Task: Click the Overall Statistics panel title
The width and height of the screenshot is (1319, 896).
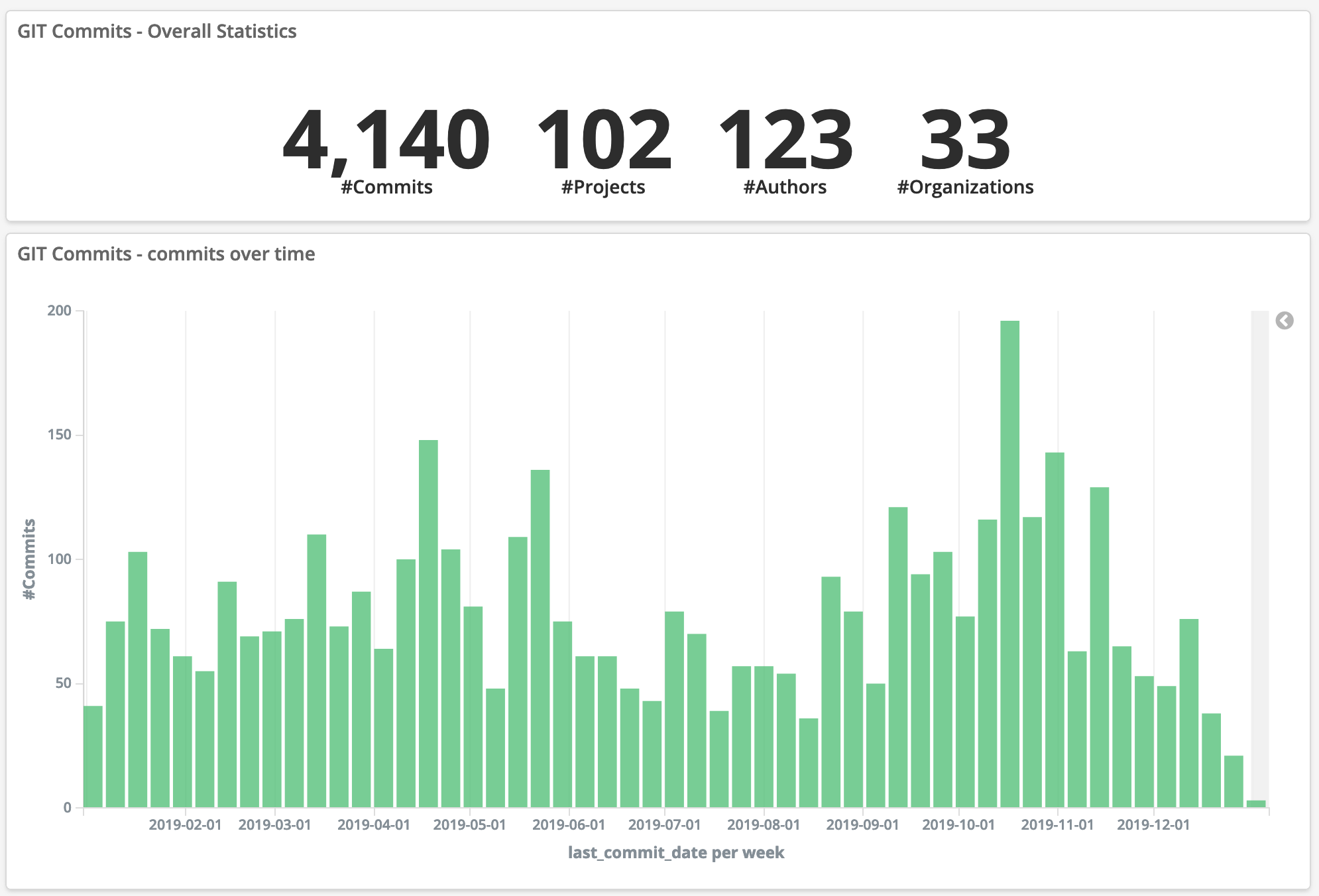Action: tap(156, 31)
